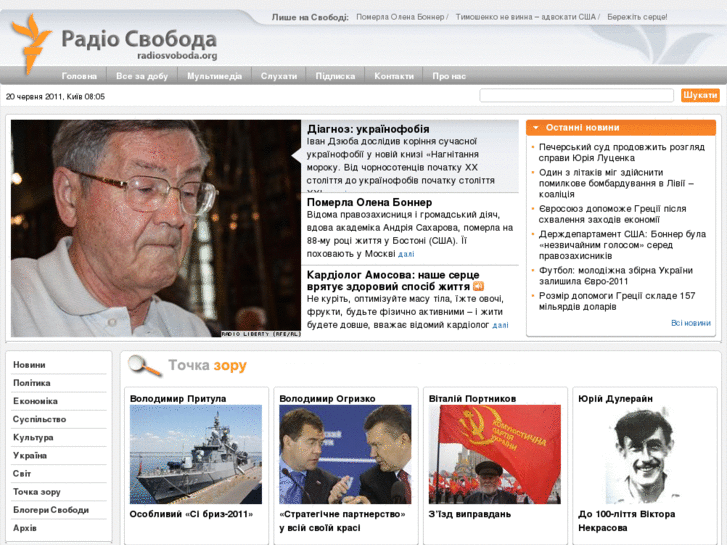Open top link Тимошенко не винна – адвокати США
Screen dimensions: 727x545
(525, 17)
